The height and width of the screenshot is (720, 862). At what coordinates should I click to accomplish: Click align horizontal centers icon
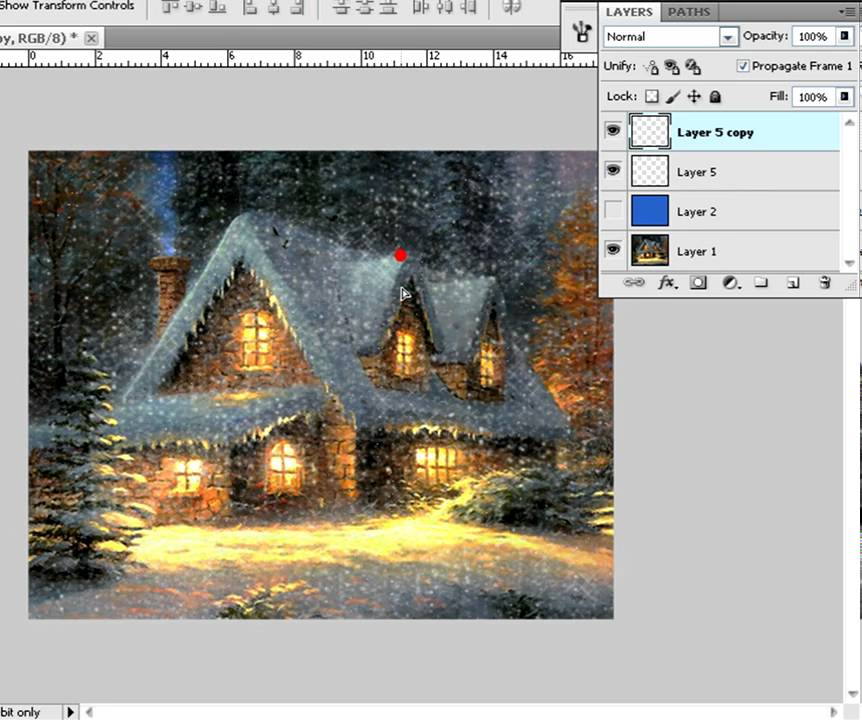274,7
